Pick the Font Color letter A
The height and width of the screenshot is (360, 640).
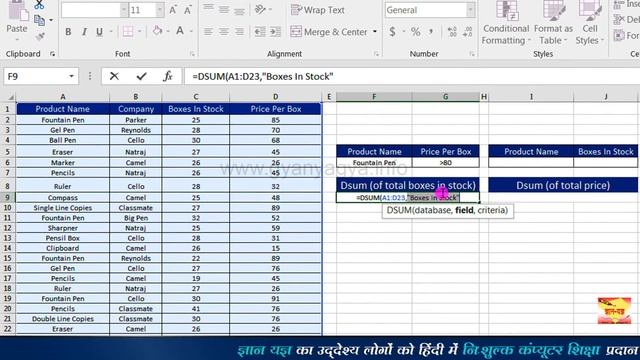(180, 31)
